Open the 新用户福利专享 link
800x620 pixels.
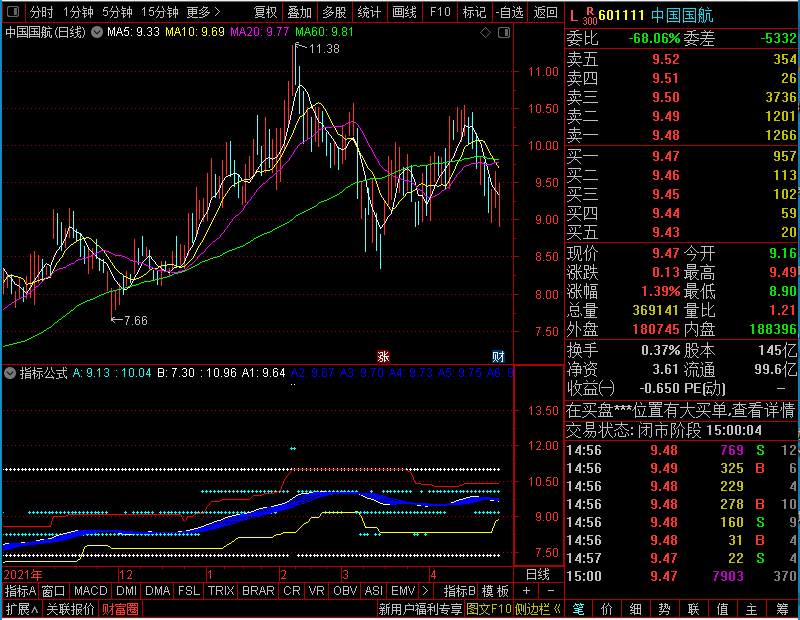[420, 609]
